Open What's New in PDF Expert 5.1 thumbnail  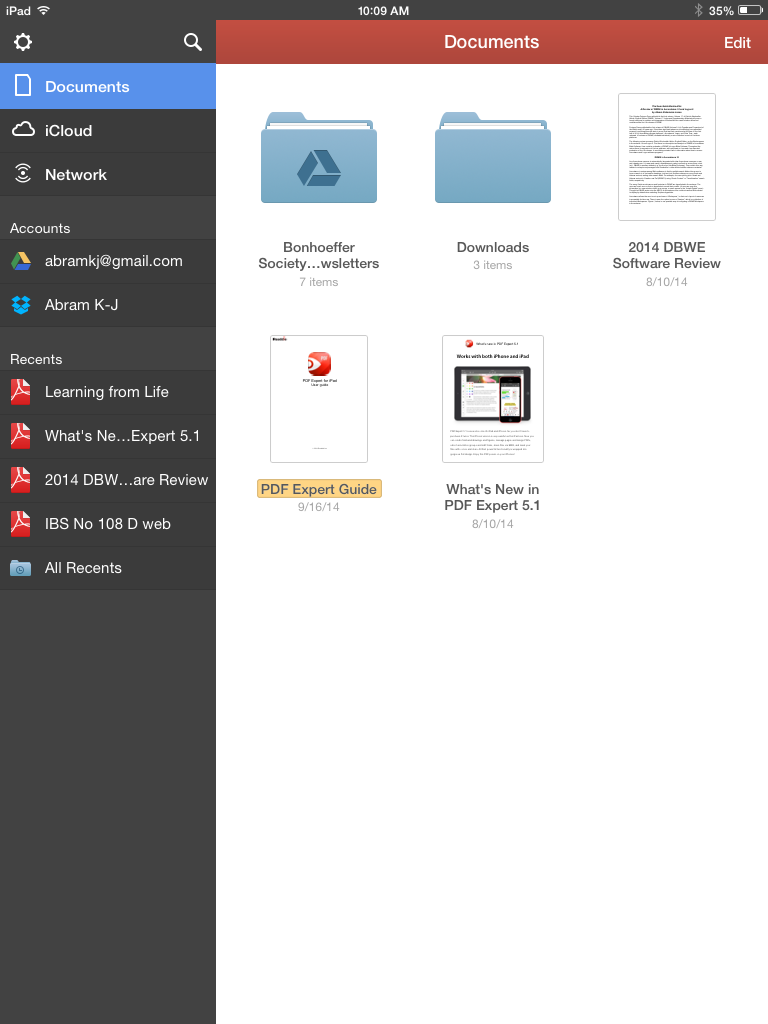[x=493, y=399]
